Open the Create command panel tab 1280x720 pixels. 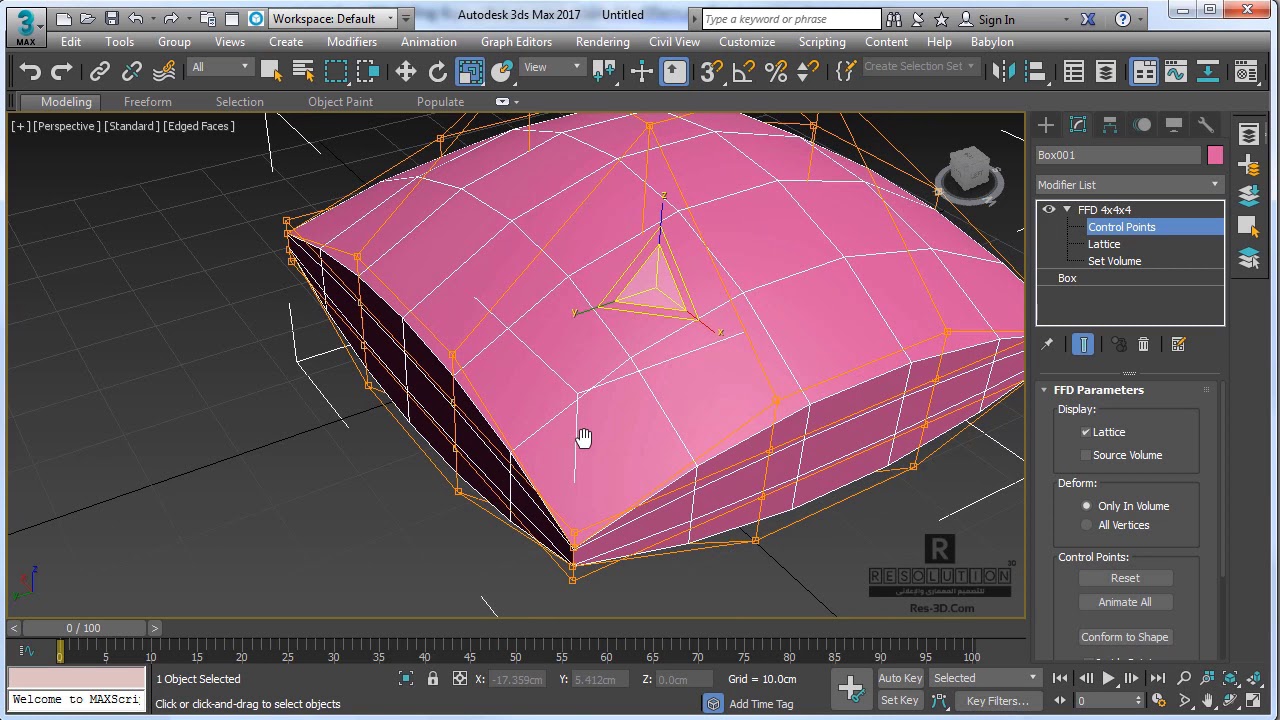1046,125
